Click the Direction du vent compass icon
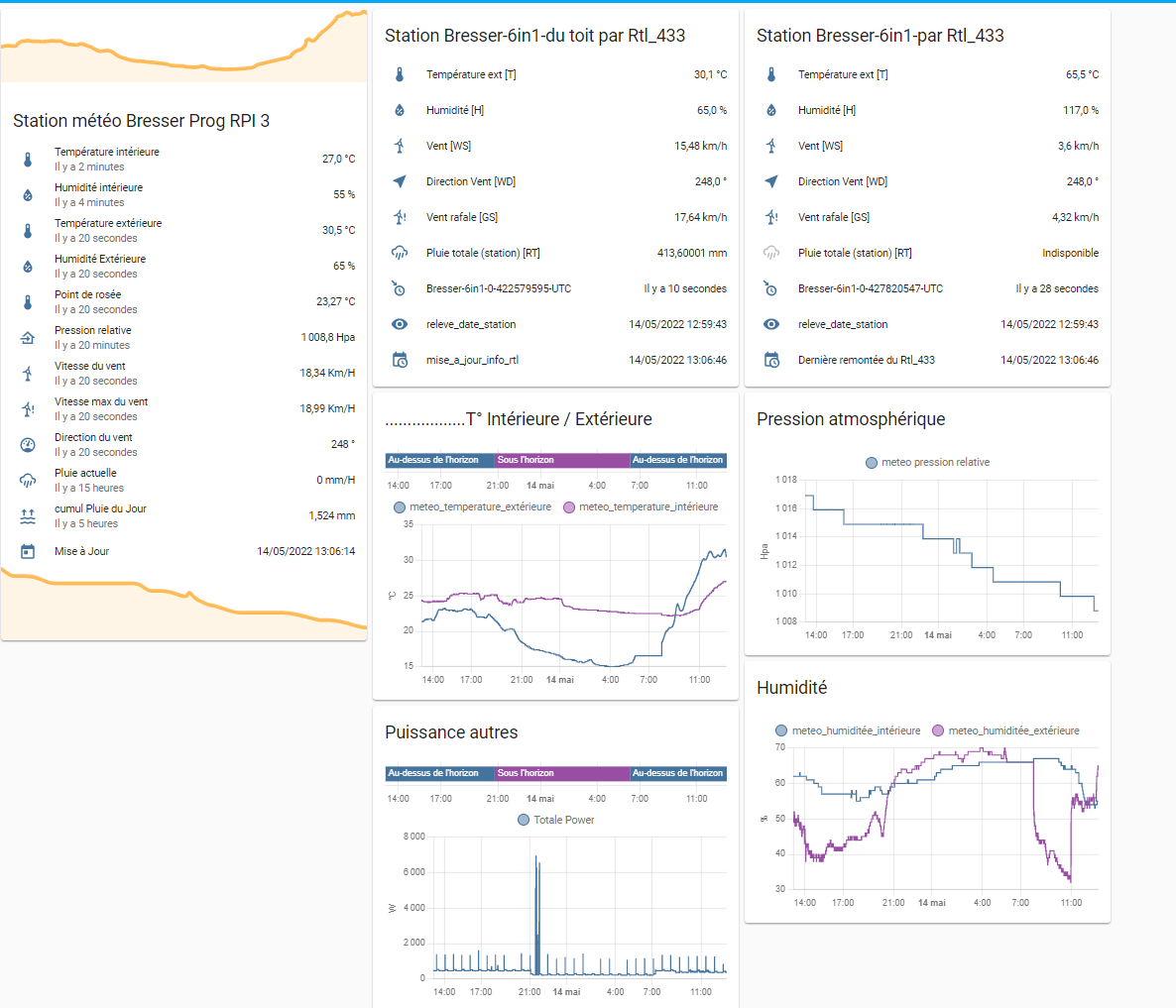The image size is (1176, 1008). point(28,445)
